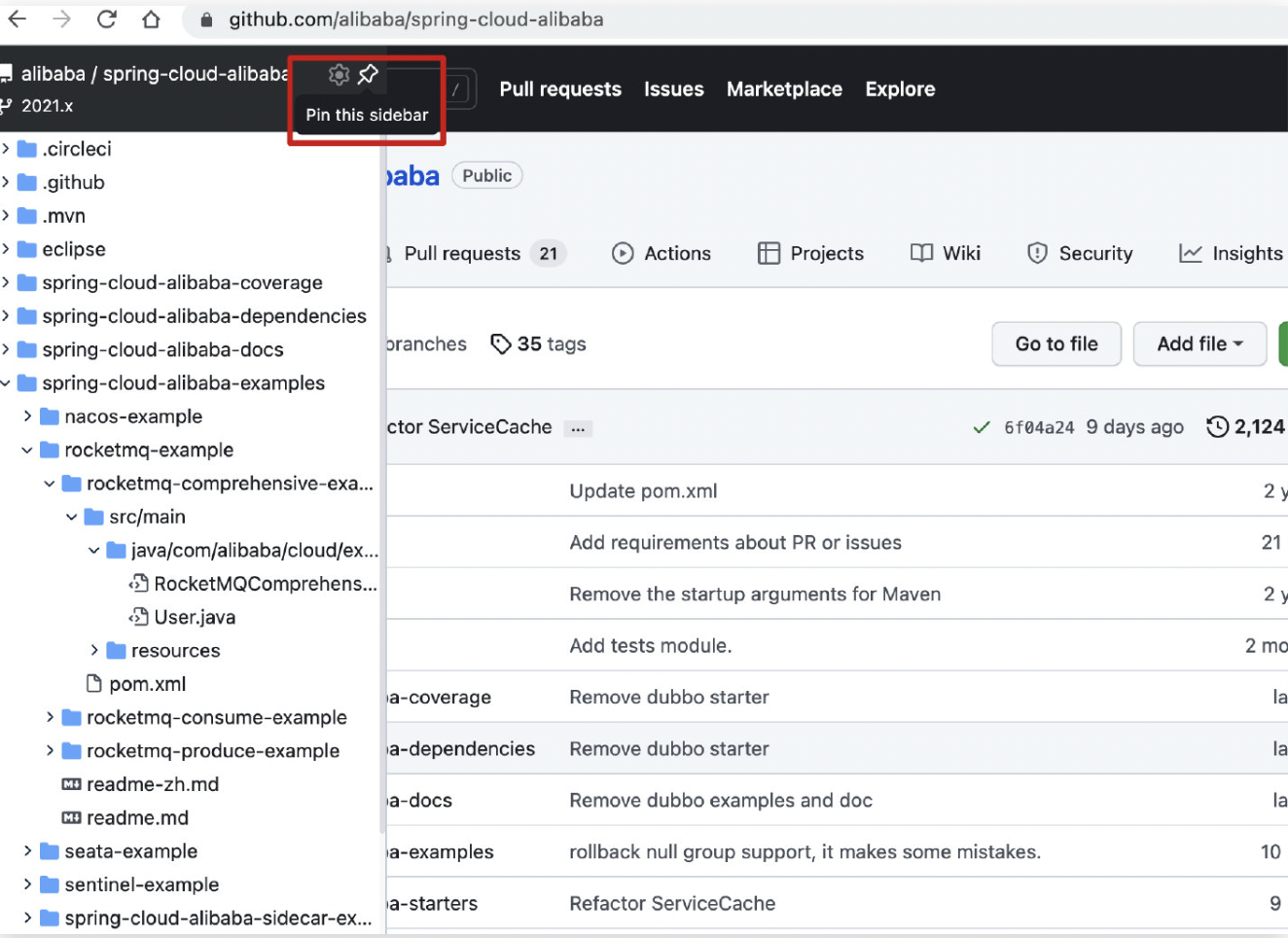Click the tag icon next to 35 tags
The image size is (1288, 938).
click(x=500, y=344)
